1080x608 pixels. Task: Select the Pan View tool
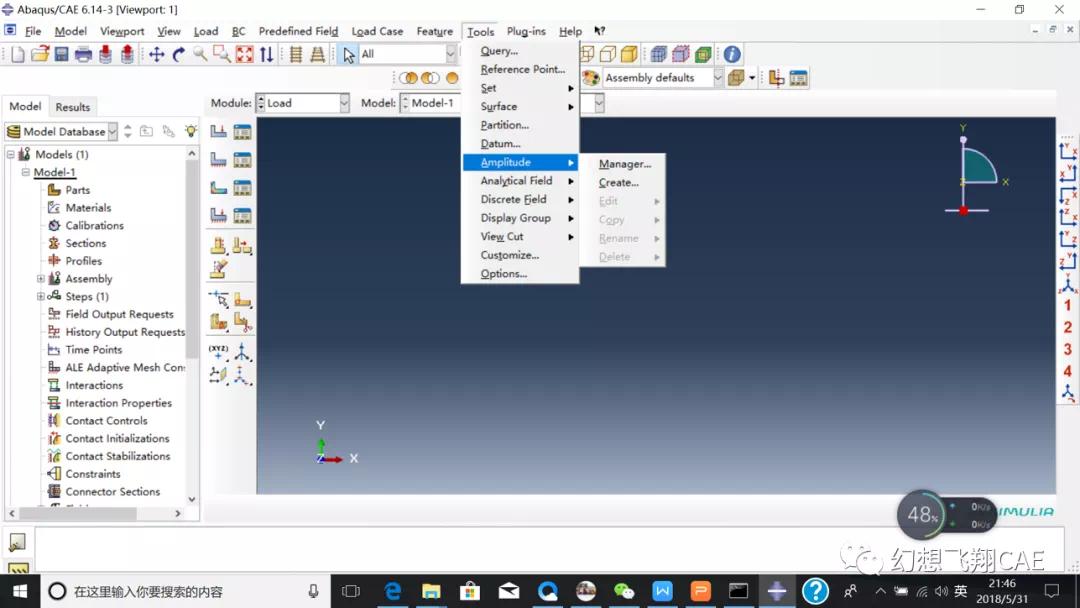(157, 54)
